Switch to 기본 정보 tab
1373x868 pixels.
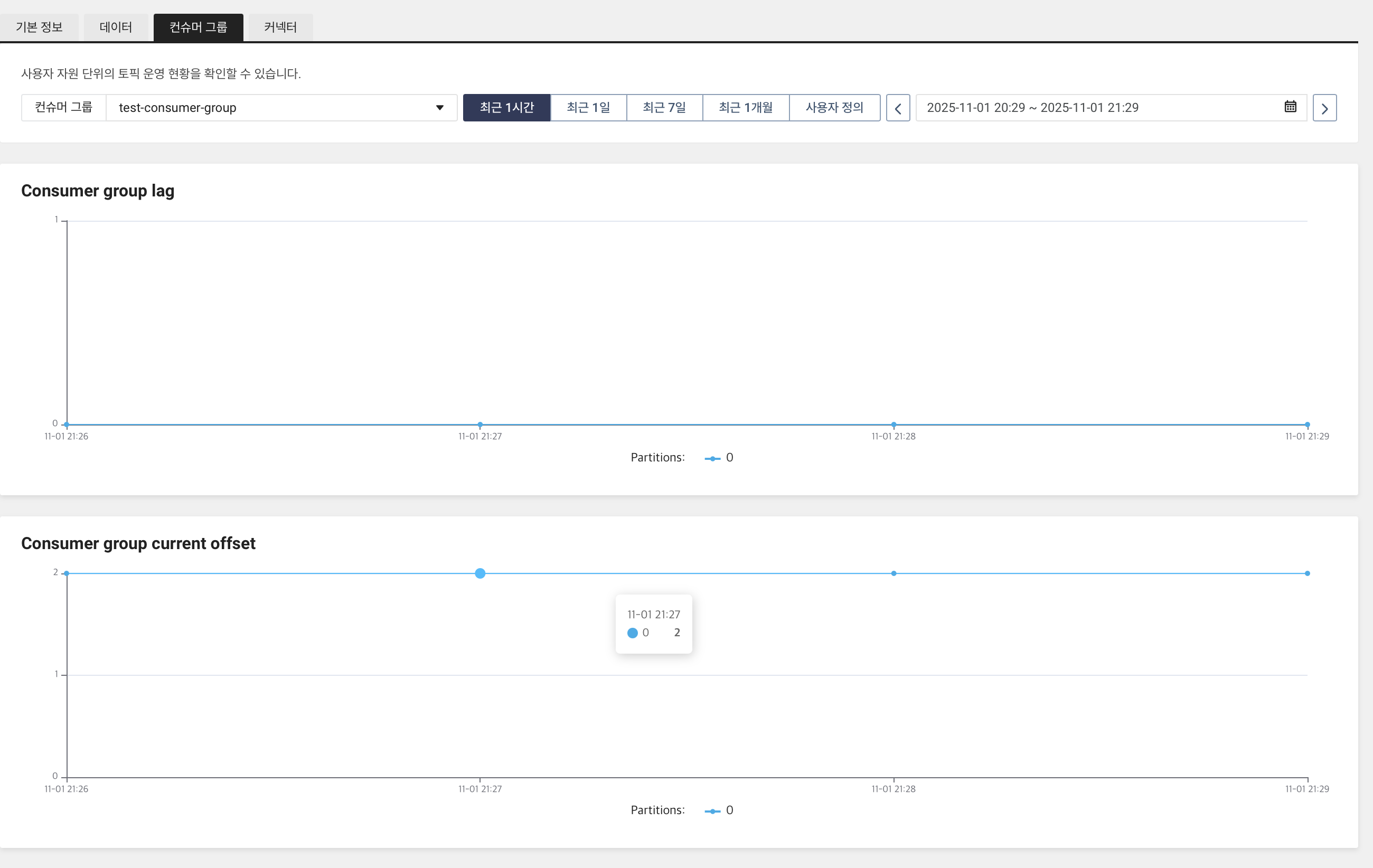coord(40,27)
